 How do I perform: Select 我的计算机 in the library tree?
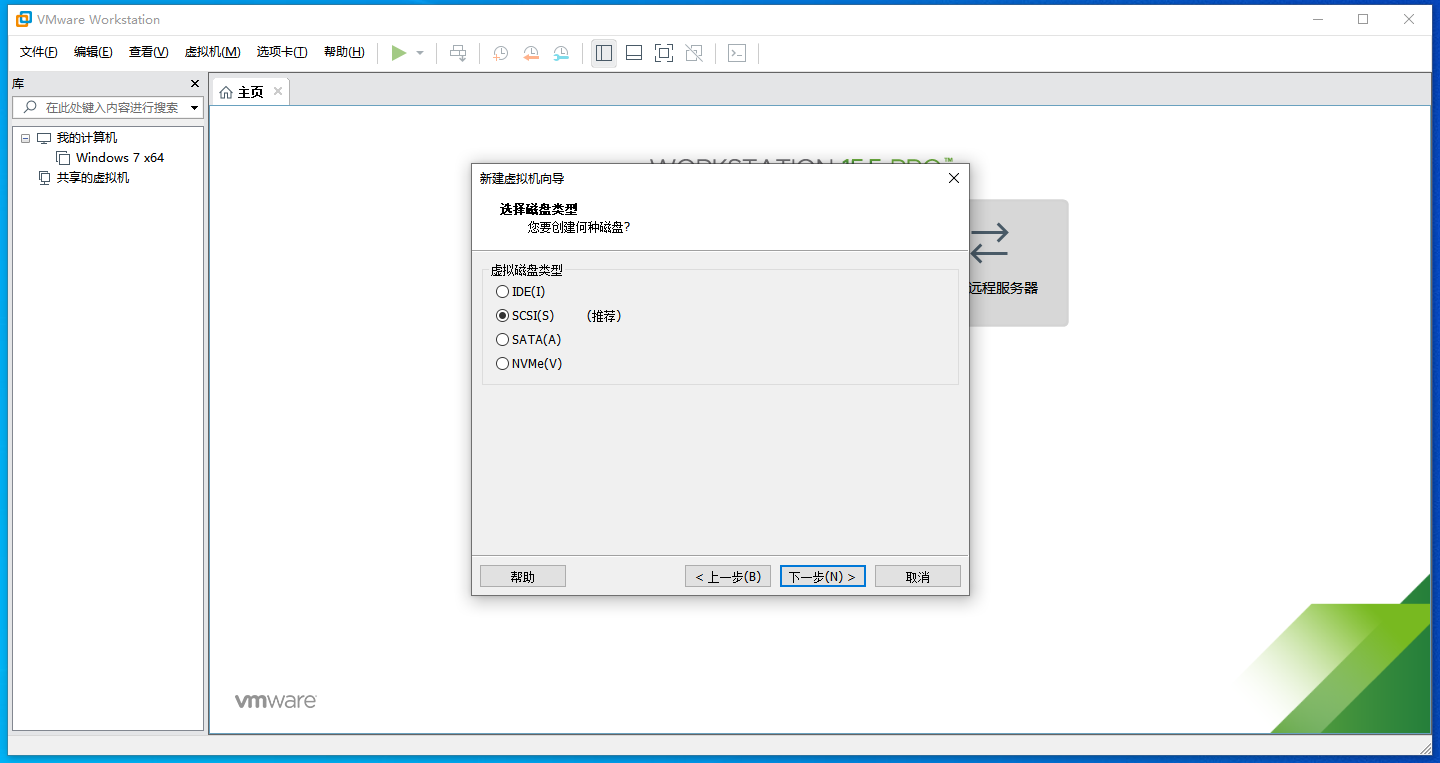[87, 138]
